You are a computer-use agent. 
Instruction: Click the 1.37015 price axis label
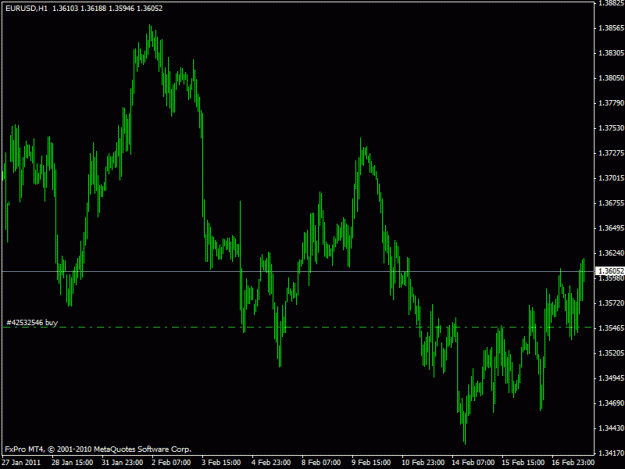(611, 178)
